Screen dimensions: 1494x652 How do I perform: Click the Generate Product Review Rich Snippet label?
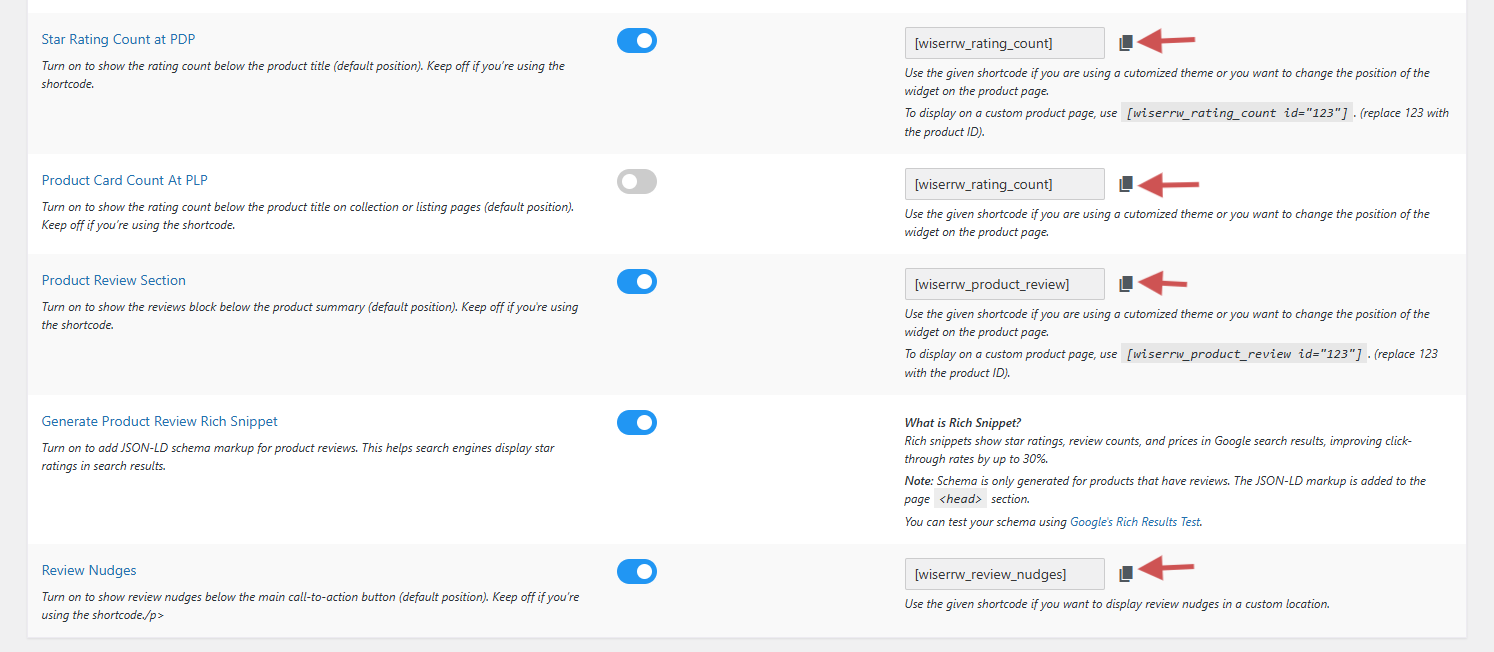(x=159, y=422)
